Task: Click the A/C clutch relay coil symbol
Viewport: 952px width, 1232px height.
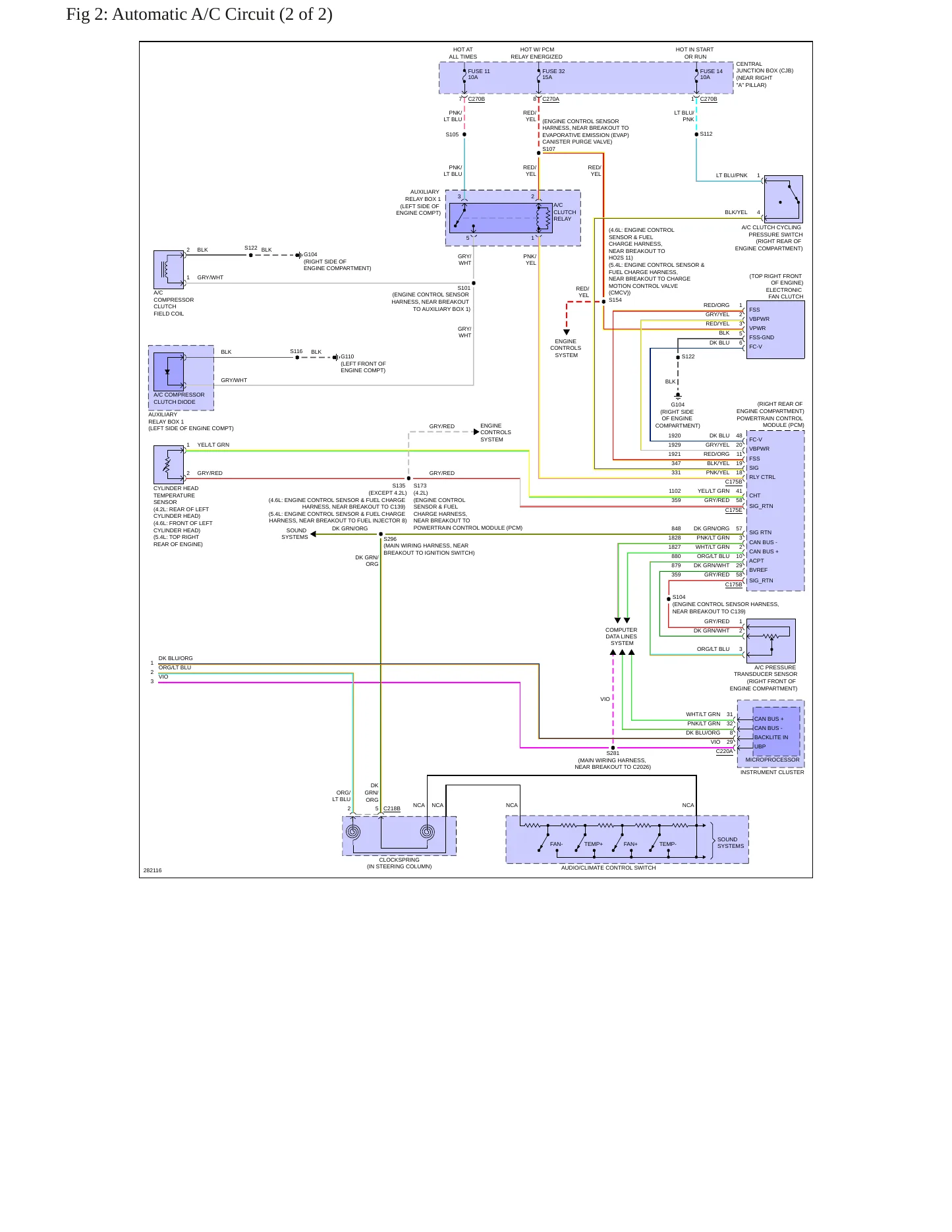Action: click(542, 217)
